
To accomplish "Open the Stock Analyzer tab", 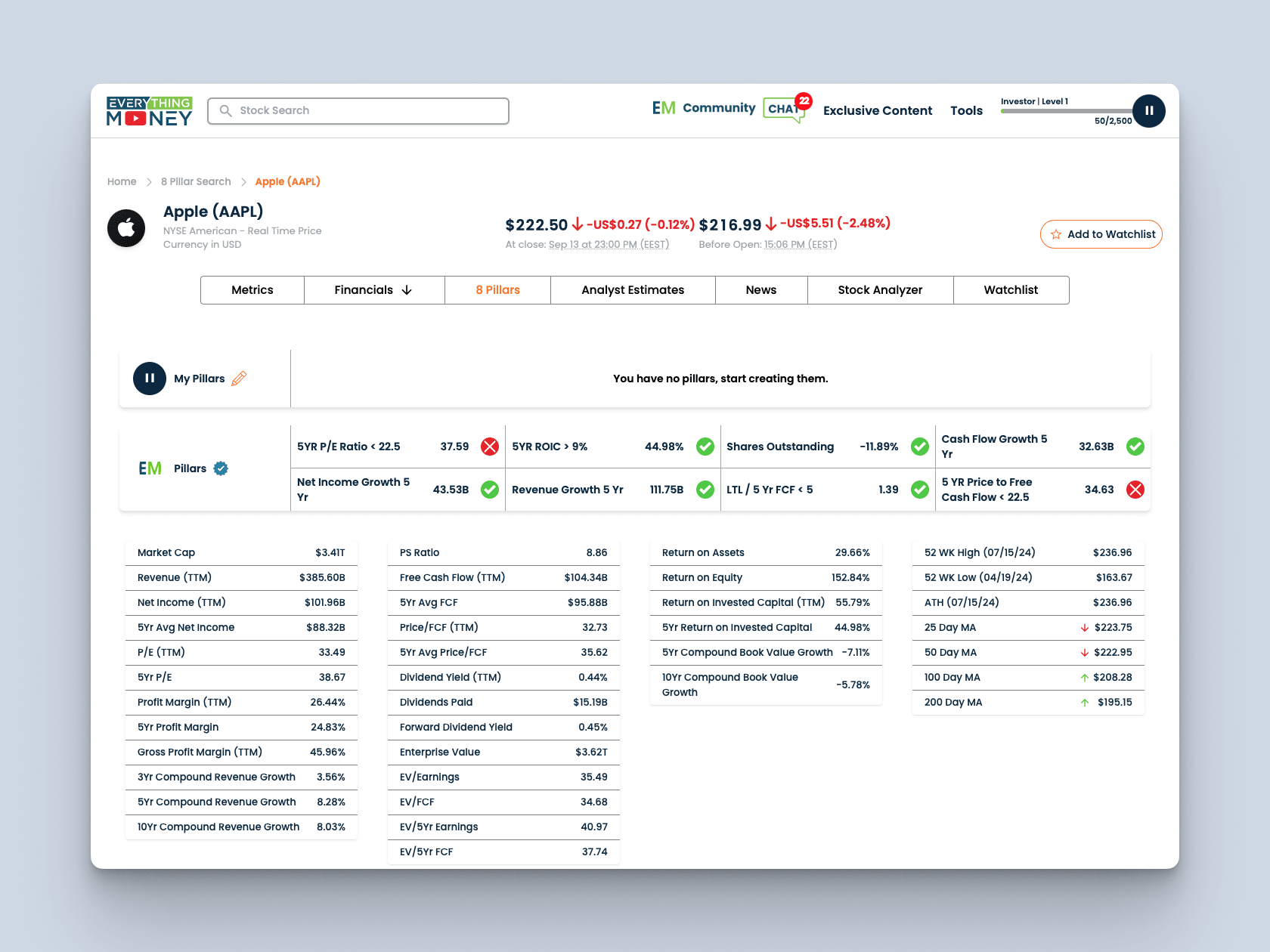I will 880,290.
